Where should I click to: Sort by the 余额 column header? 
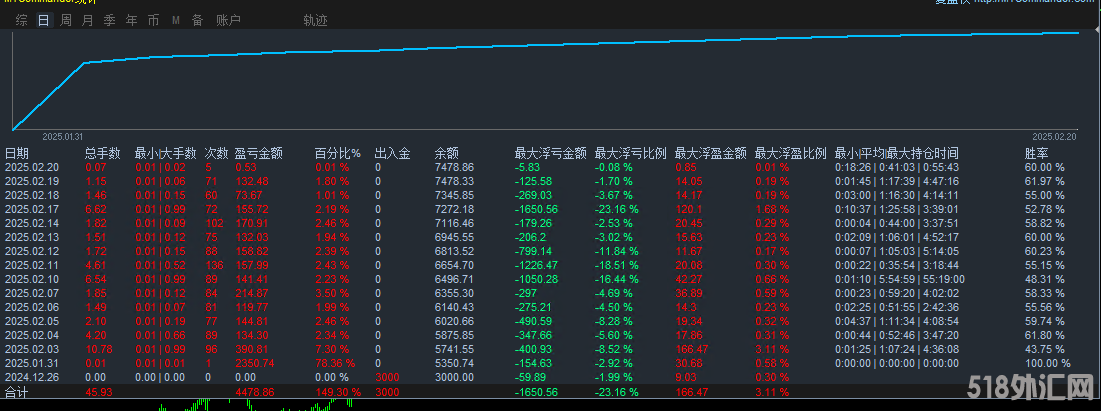point(447,153)
